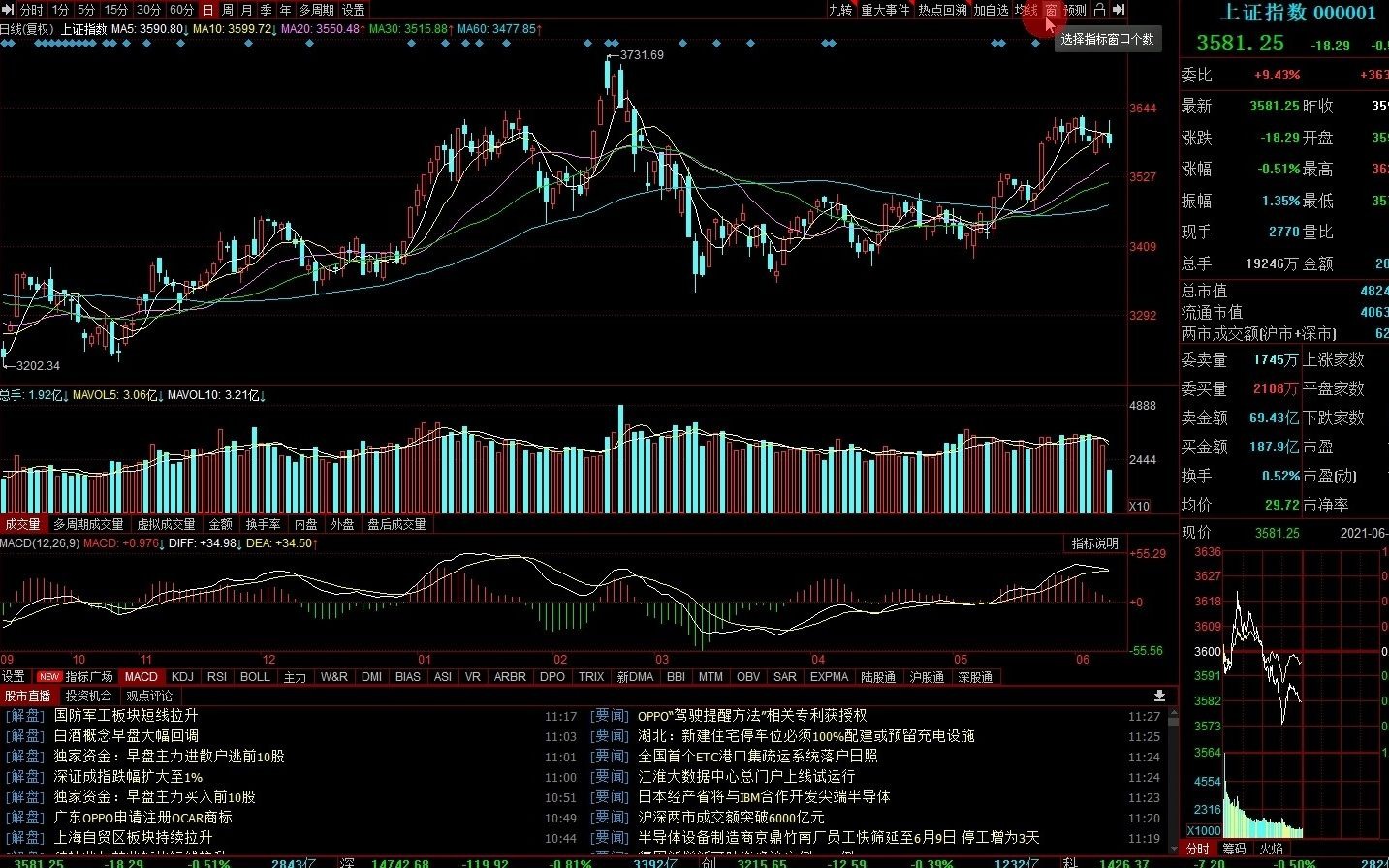The width and height of the screenshot is (1389, 868).
Task: Open 预测 forecast tool
Action: [1075, 10]
